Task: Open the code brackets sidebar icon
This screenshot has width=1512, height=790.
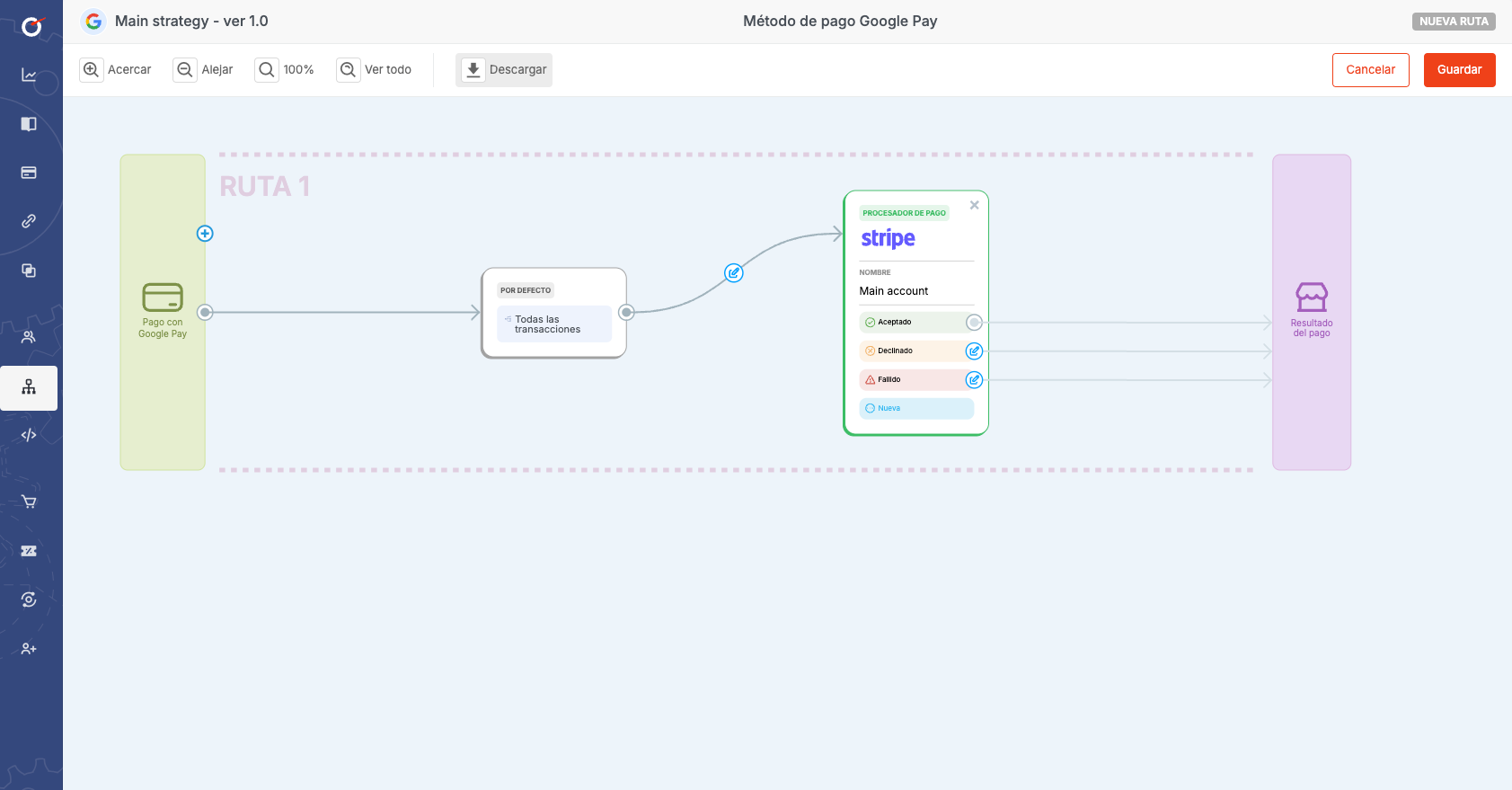Action: coord(29,435)
